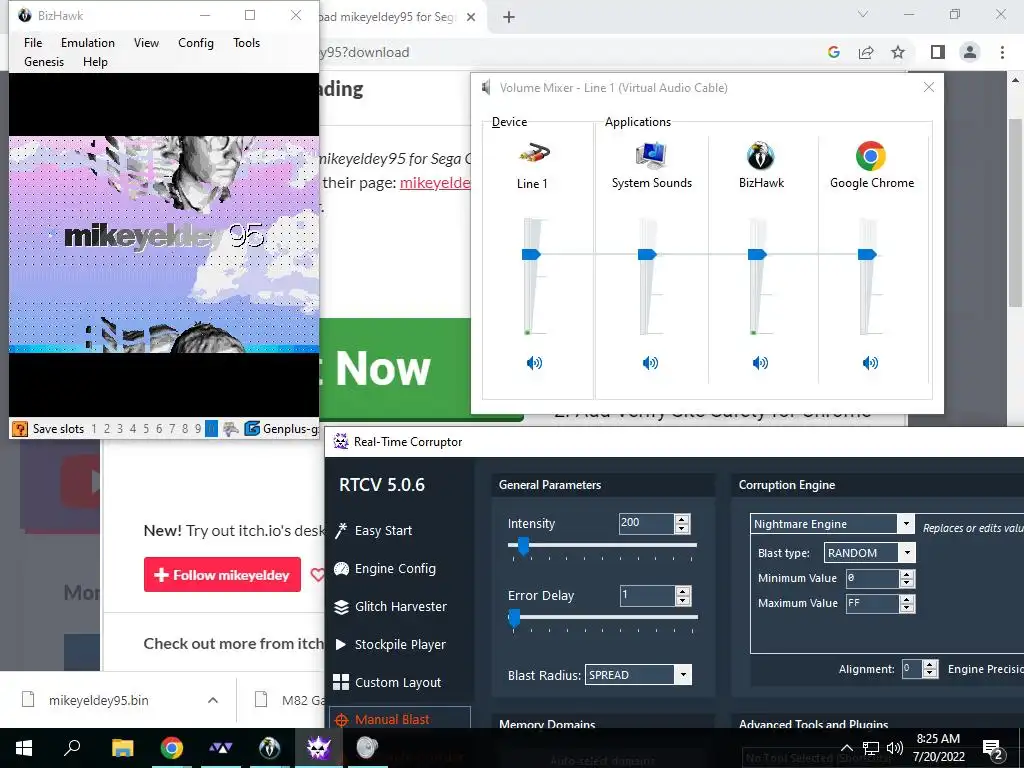The width and height of the screenshot is (1024, 768).
Task: Click the Minimum Value input field
Action: (872, 578)
